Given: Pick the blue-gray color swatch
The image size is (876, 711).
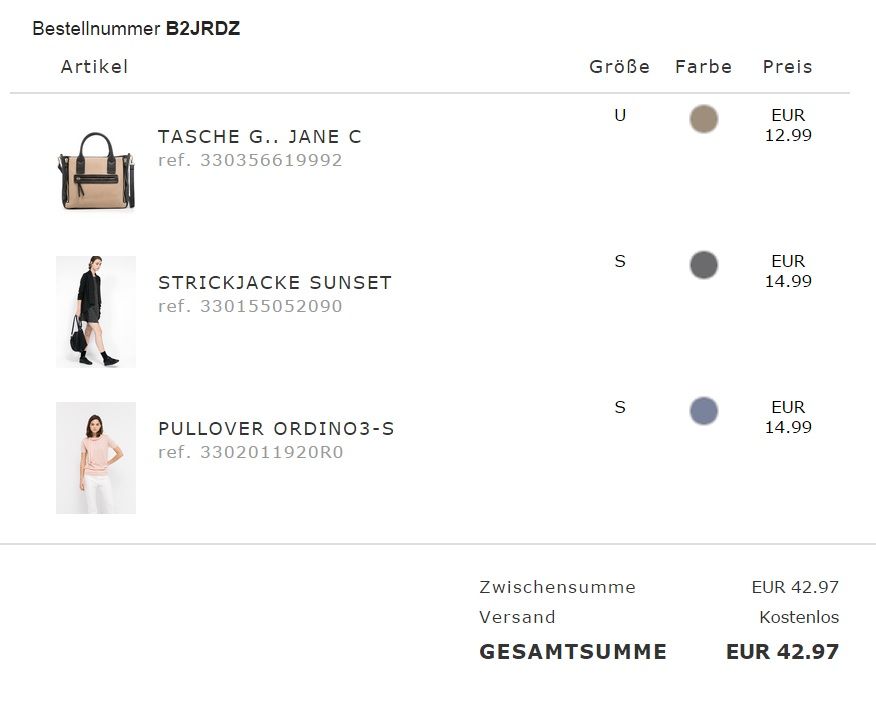Looking at the screenshot, I should (704, 411).
